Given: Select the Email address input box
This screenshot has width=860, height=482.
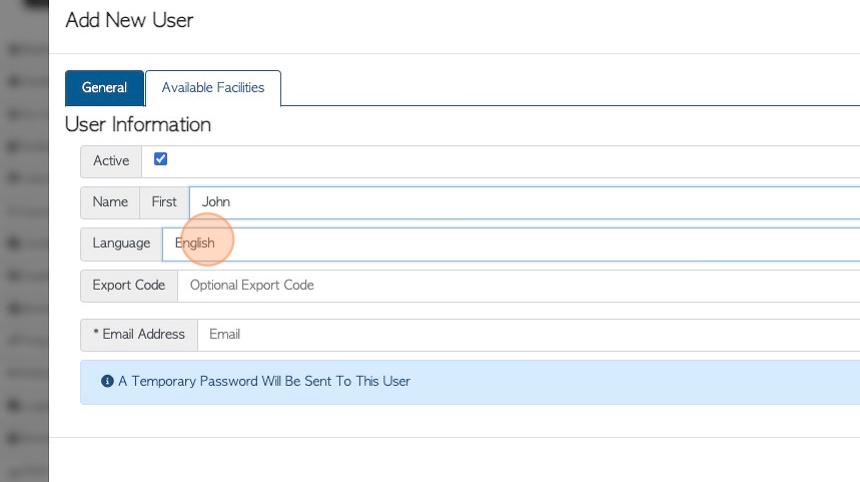Looking at the screenshot, I should tap(528, 335).
